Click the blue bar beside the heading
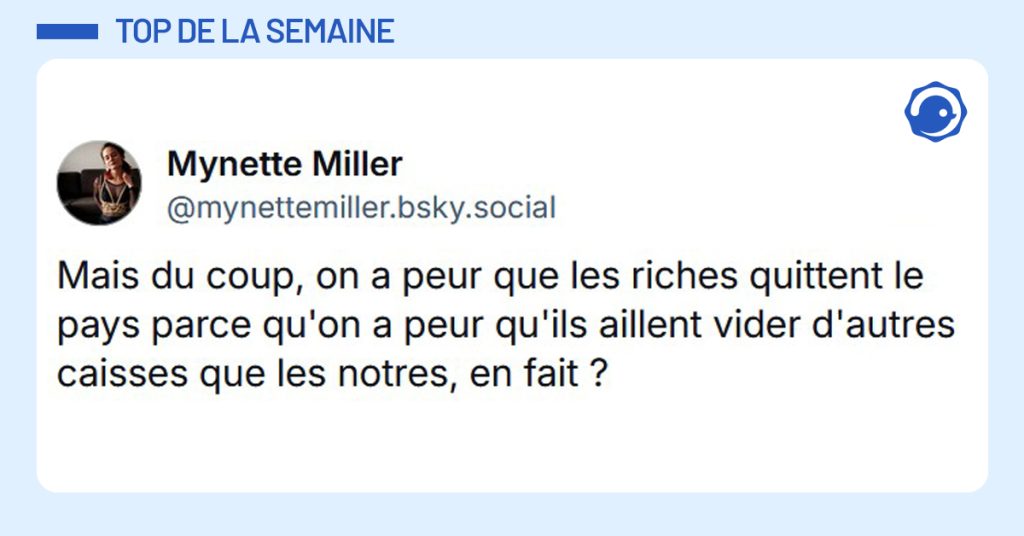1024x536 pixels. [x=67, y=32]
